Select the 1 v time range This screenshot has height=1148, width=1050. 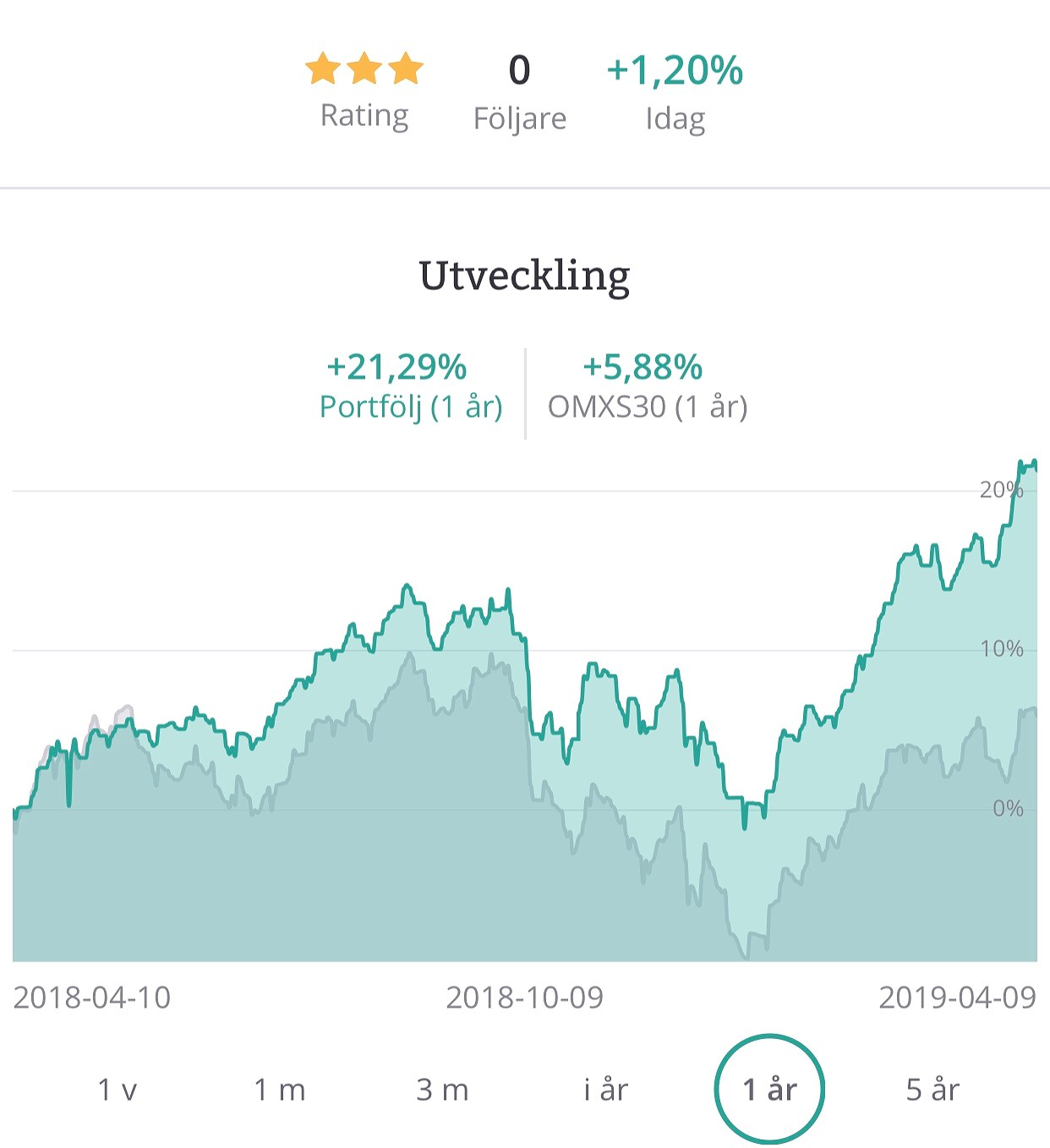(x=118, y=1089)
